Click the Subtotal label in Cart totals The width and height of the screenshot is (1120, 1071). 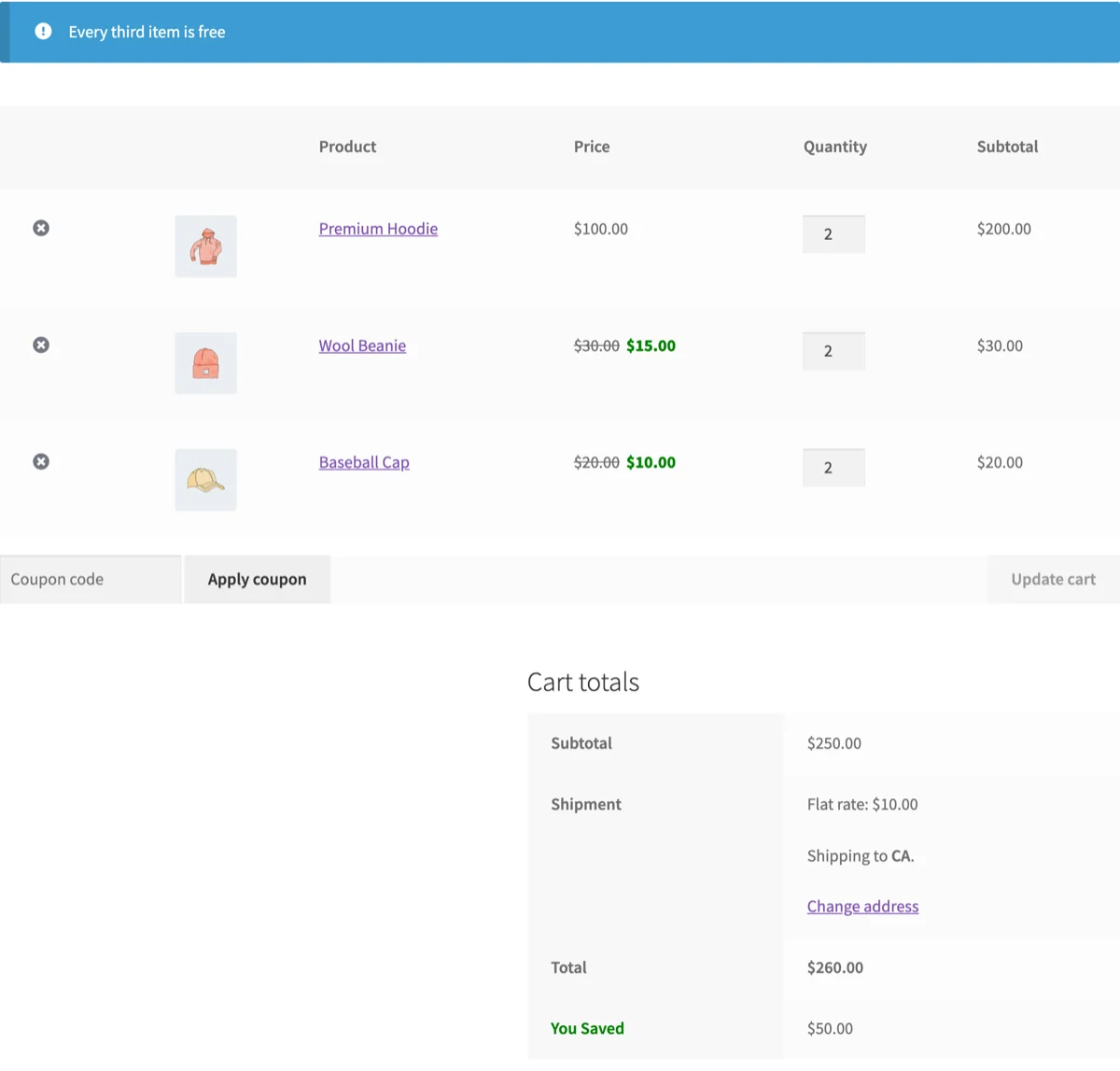point(581,743)
